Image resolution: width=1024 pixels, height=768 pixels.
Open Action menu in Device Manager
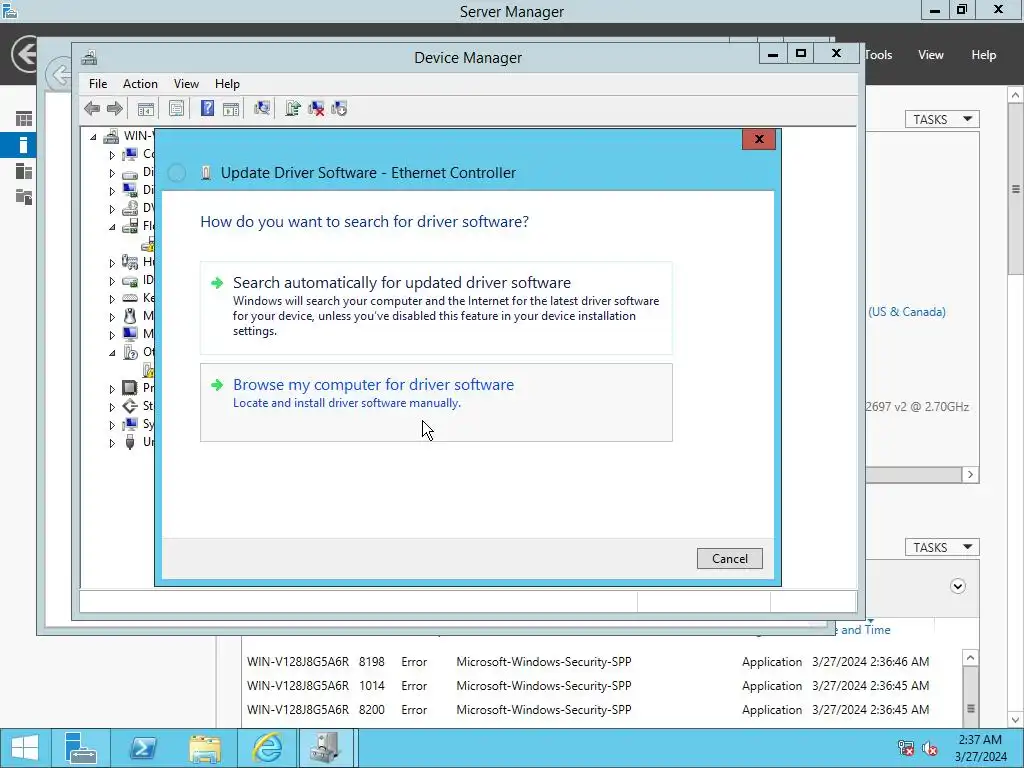(140, 84)
